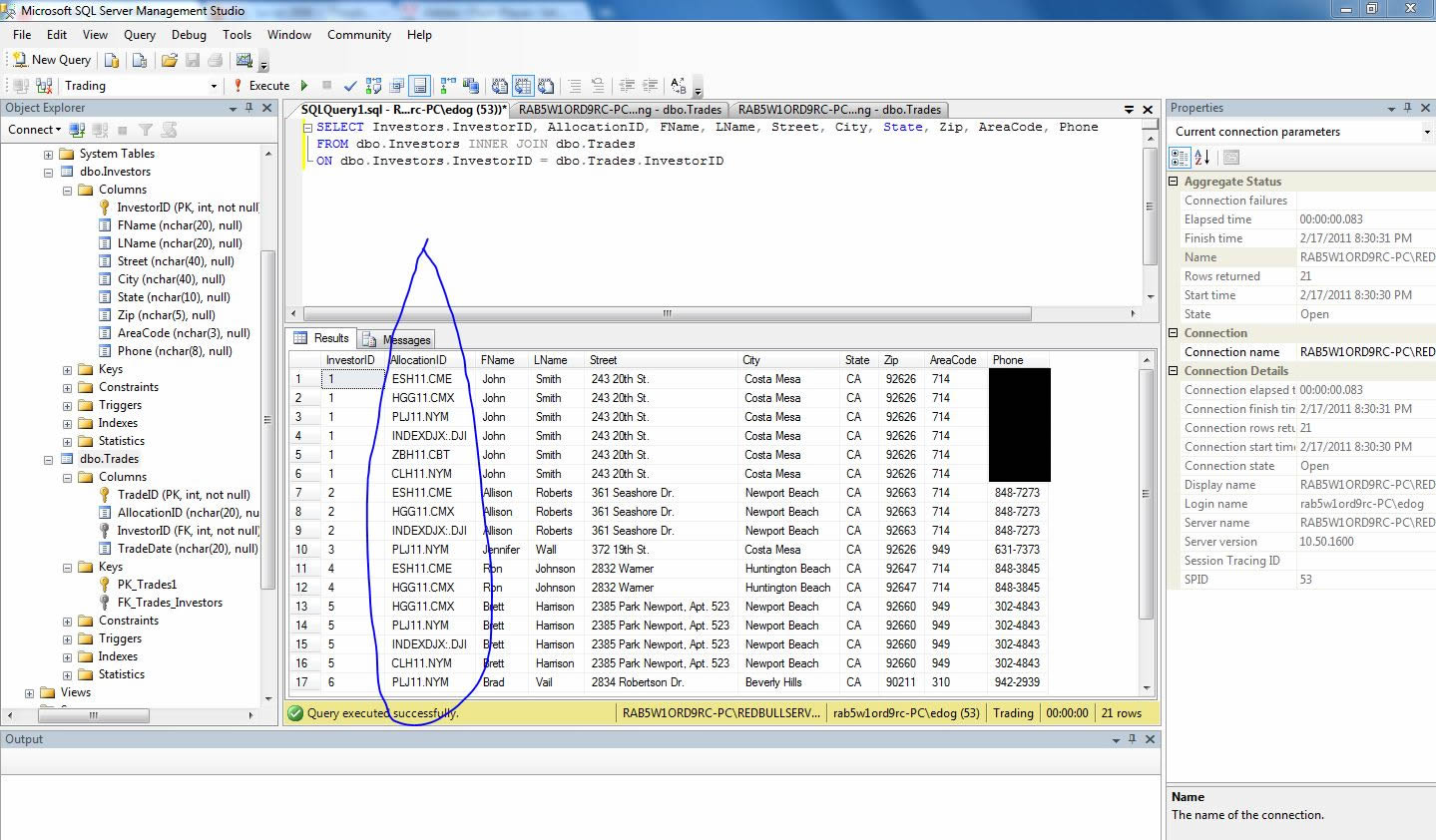Viewport: 1436px width, 840px height.
Task: Click the green Debug play icon
Action: [x=304, y=86]
